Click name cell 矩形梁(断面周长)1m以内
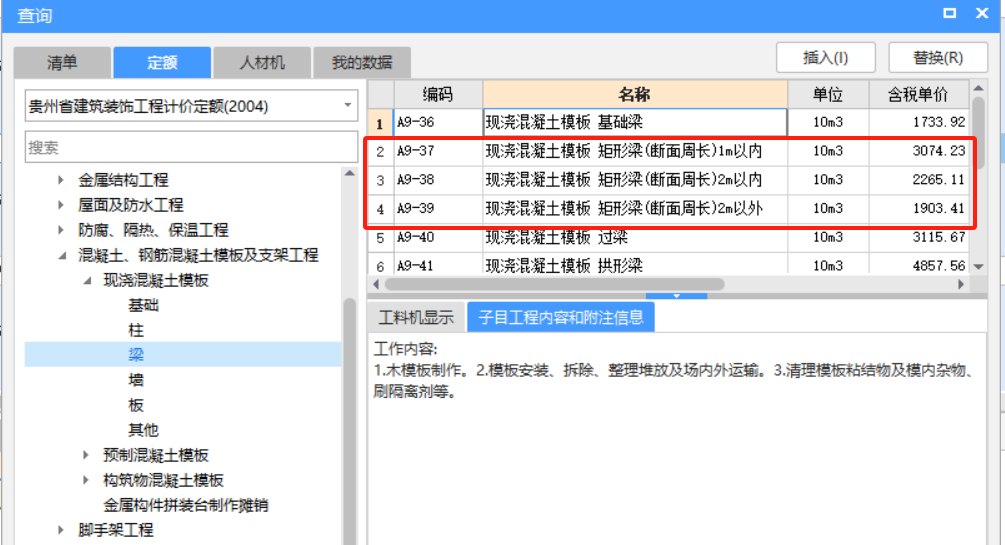 point(635,151)
